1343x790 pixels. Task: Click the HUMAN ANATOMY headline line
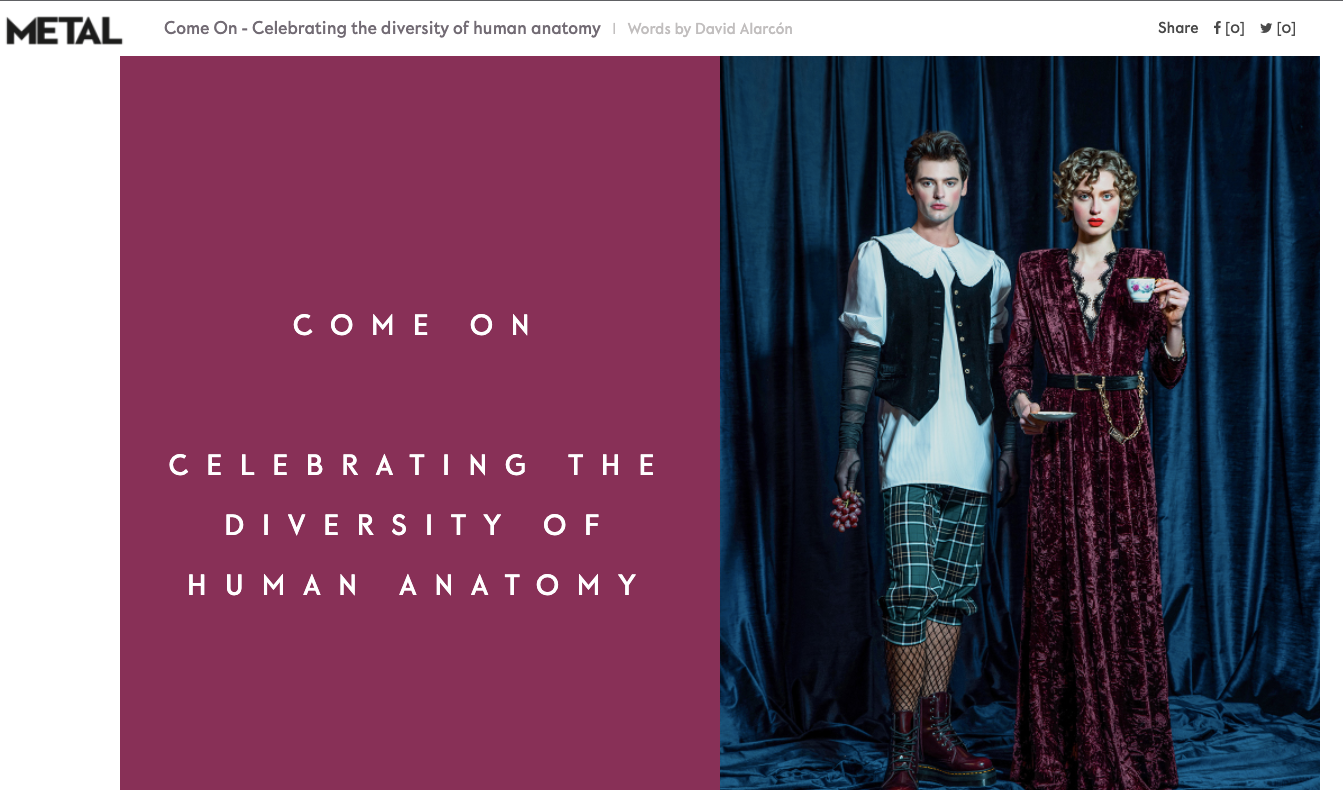(414, 585)
